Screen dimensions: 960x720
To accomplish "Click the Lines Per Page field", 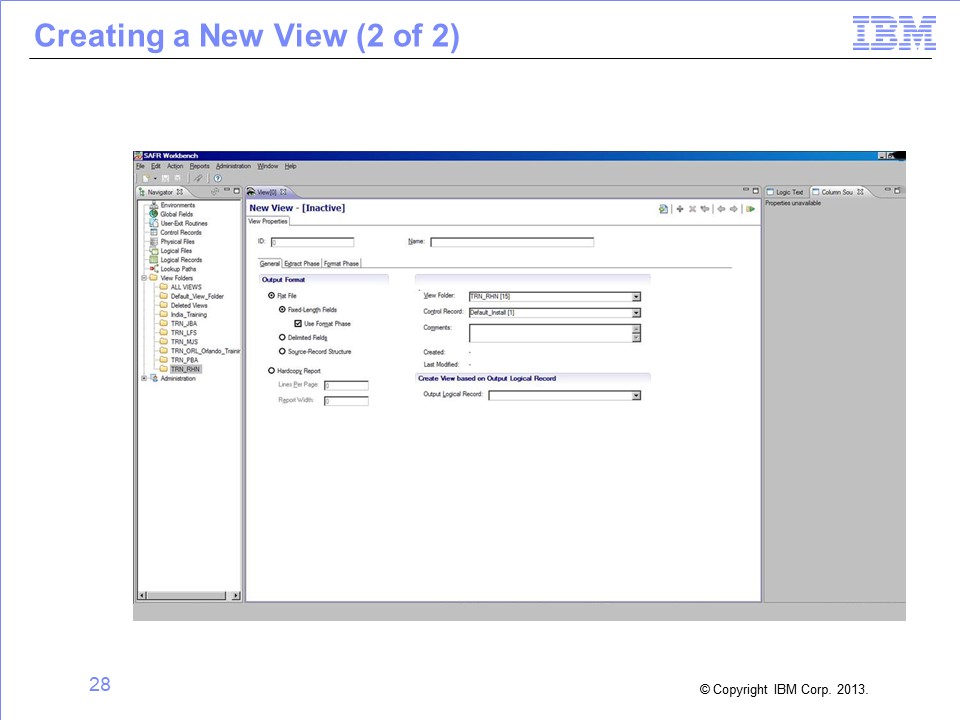I will (x=346, y=385).
